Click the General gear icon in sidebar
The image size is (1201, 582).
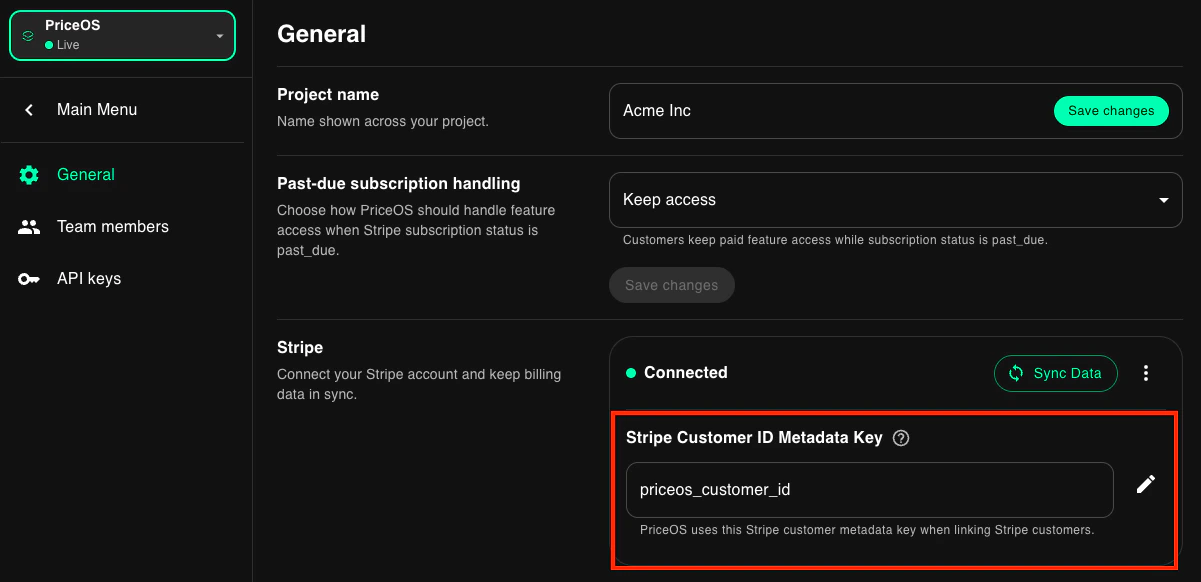(x=29, y=175)
